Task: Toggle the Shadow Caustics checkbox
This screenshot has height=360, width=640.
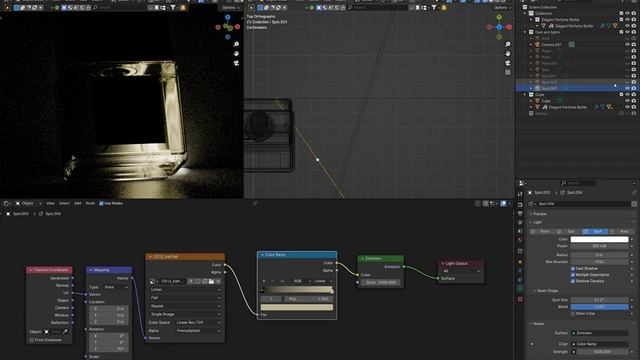Action: (x=573, y=281)
